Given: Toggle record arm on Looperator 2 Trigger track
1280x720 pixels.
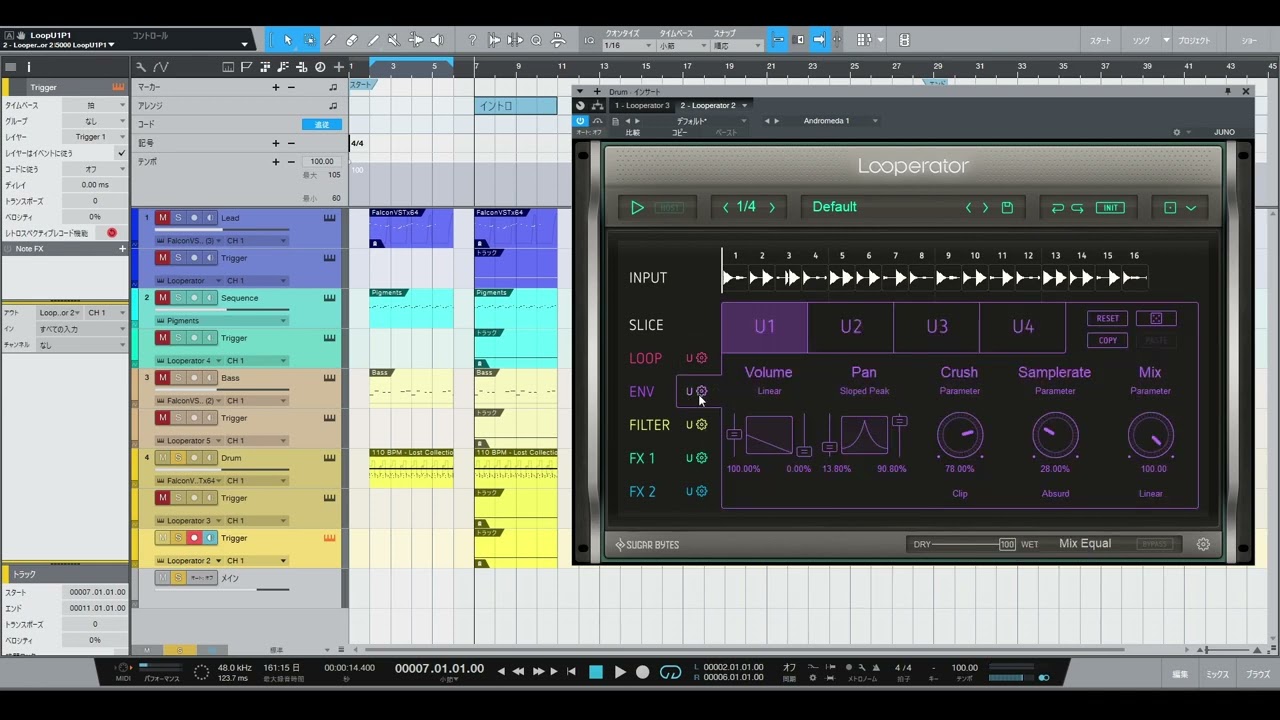Looking at the screenshot, I should point(194,538).
